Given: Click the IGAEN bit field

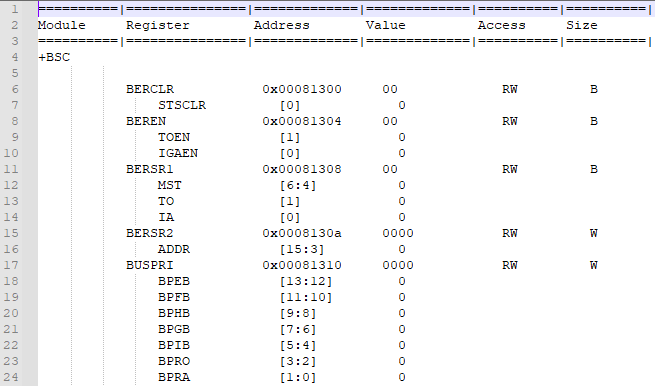Looking at the screenshot, I should pos(178,153).
